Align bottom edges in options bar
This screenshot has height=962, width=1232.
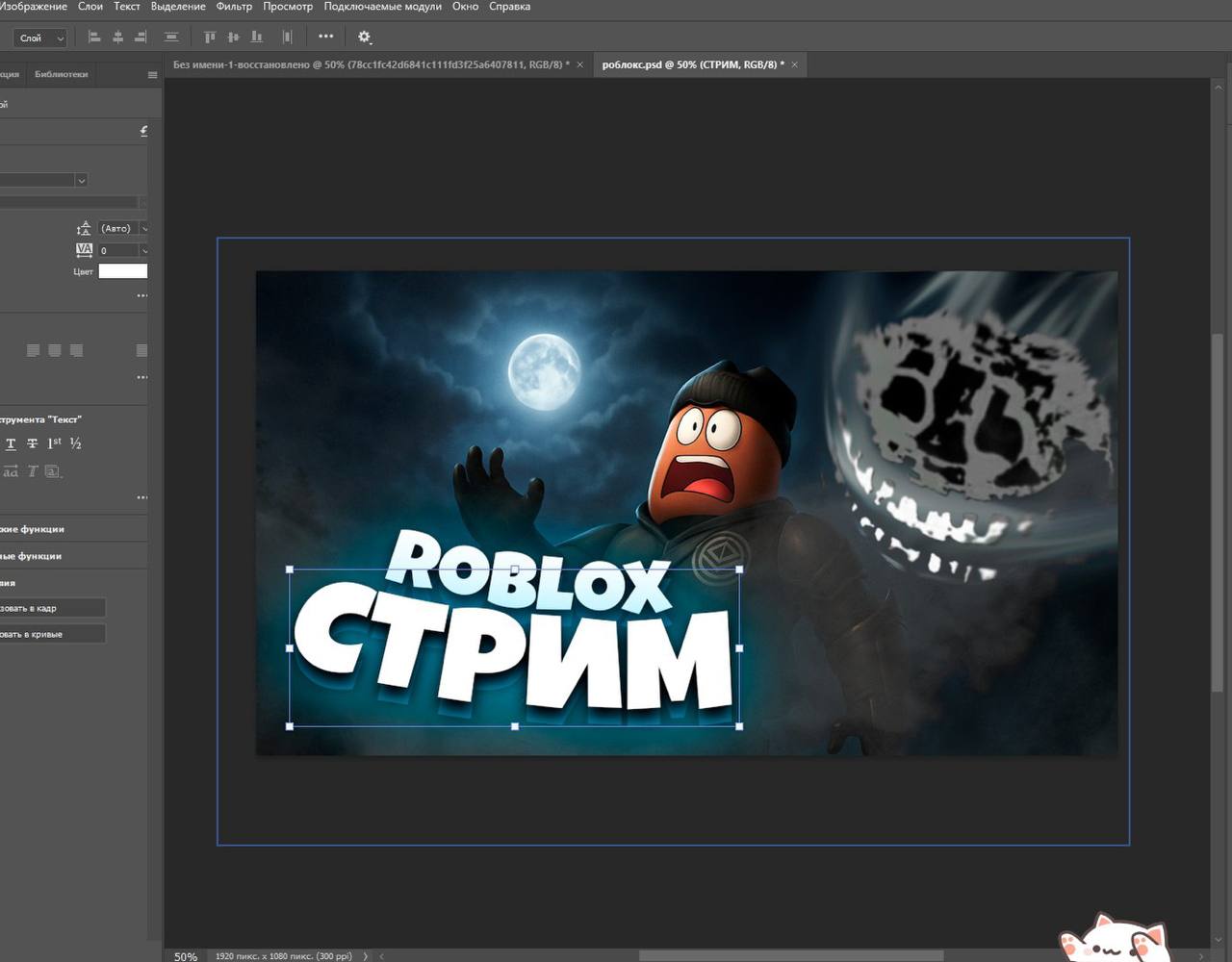[256, 37]
